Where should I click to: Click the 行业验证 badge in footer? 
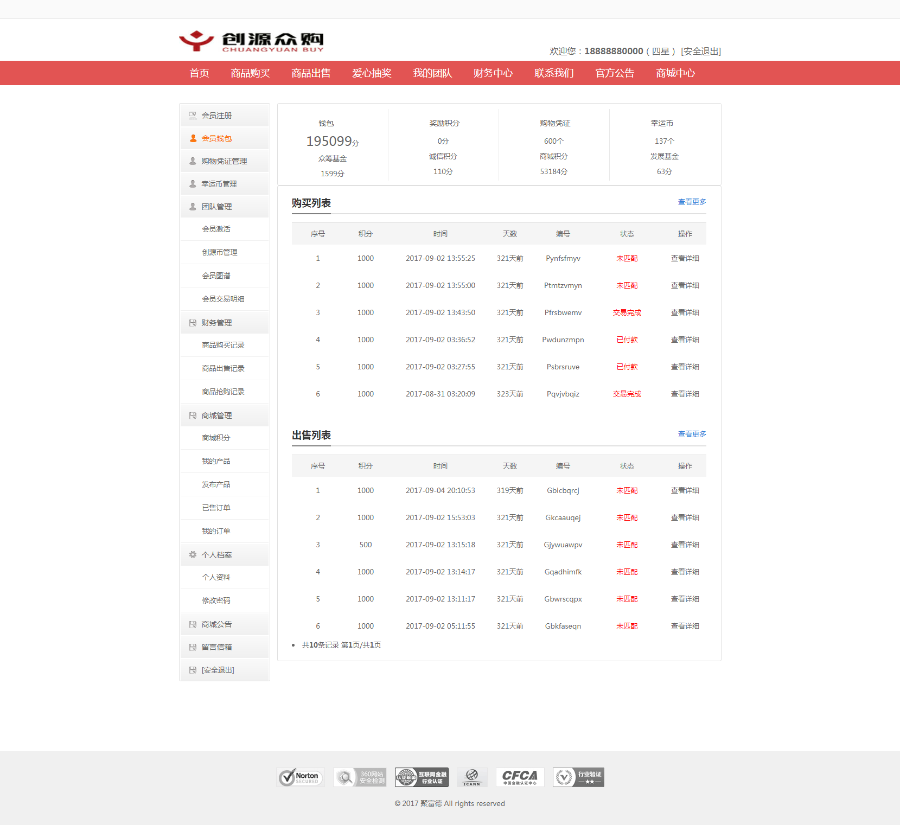pos(579,777)
